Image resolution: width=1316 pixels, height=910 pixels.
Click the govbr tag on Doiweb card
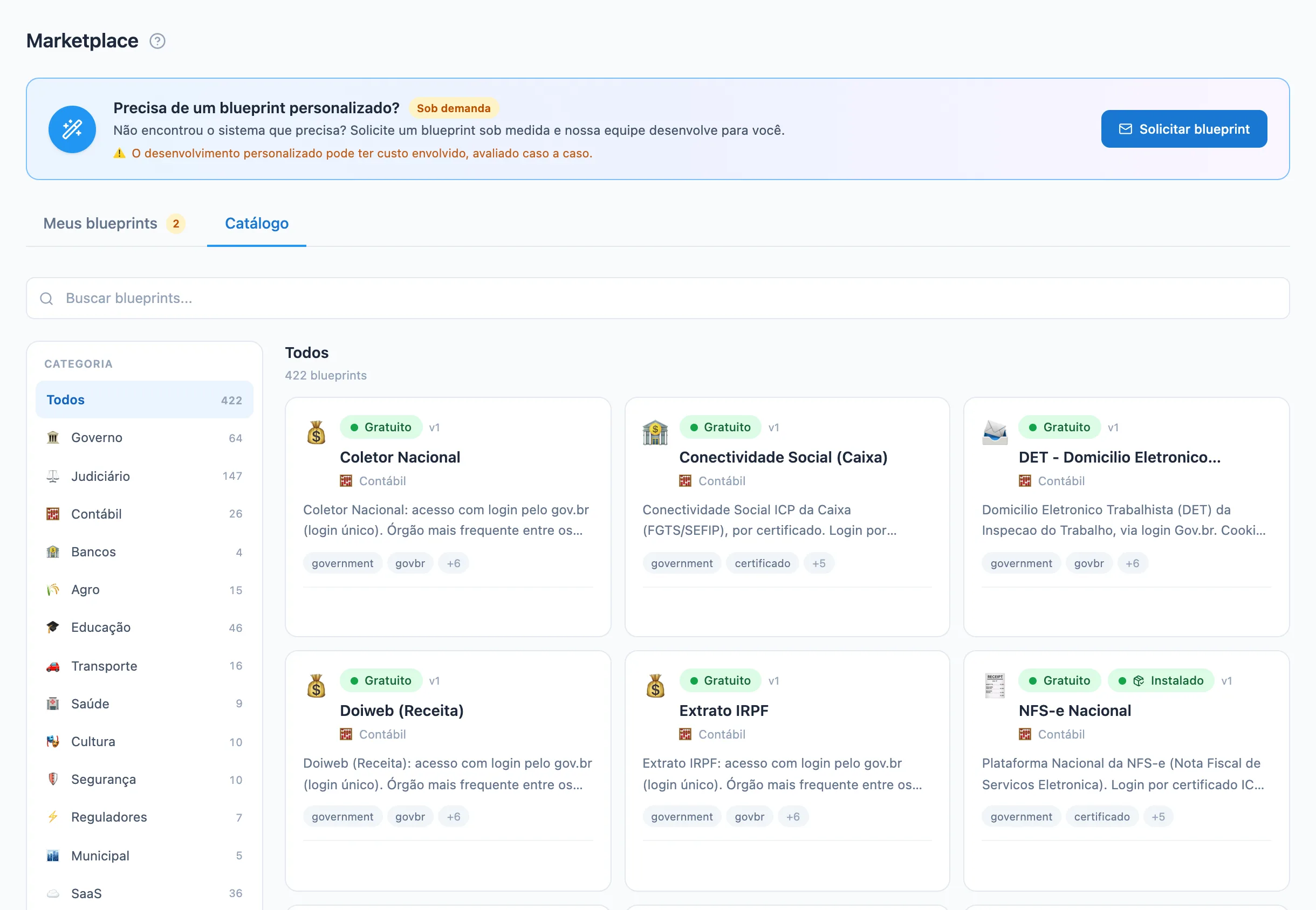click(410, 817)
